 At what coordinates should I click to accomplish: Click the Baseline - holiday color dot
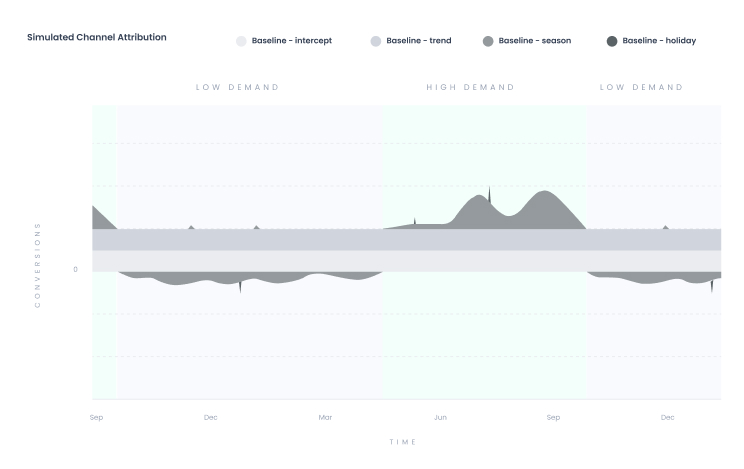coord(612,41)
